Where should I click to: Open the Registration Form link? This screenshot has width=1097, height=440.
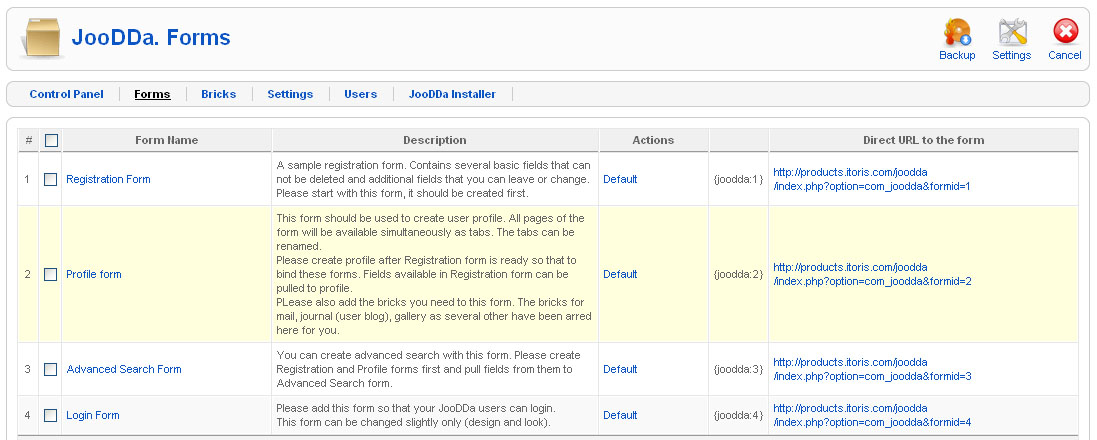(x=108, y=179)
